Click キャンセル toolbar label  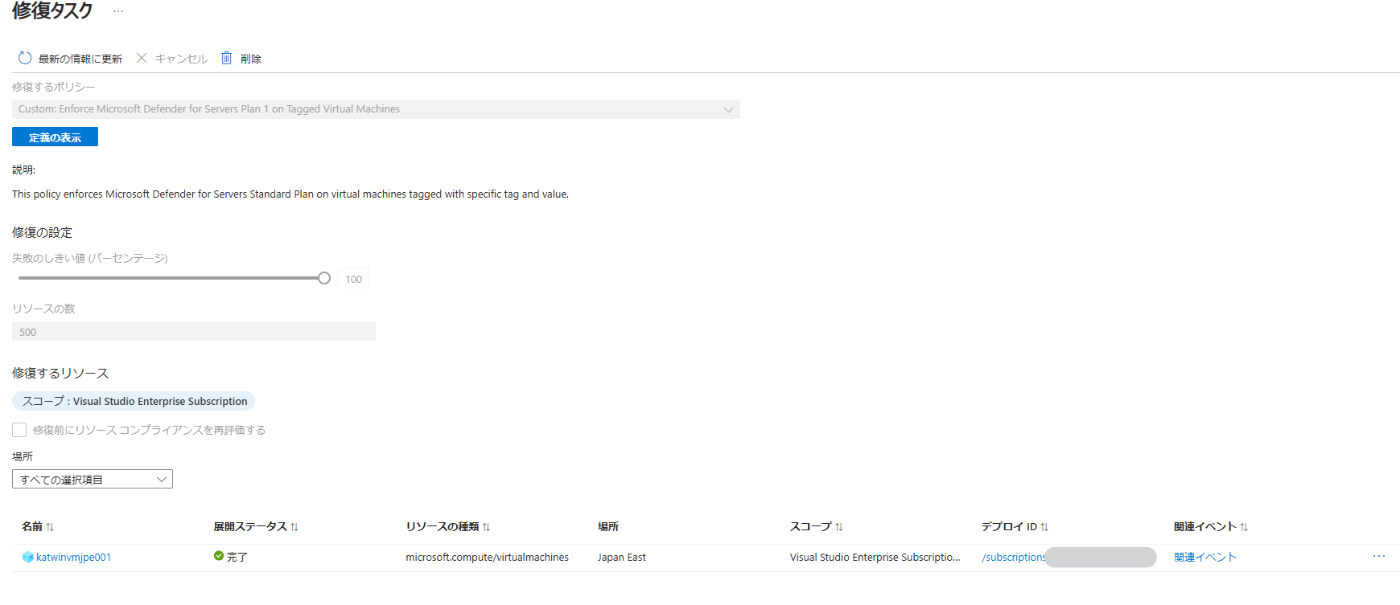181,59
